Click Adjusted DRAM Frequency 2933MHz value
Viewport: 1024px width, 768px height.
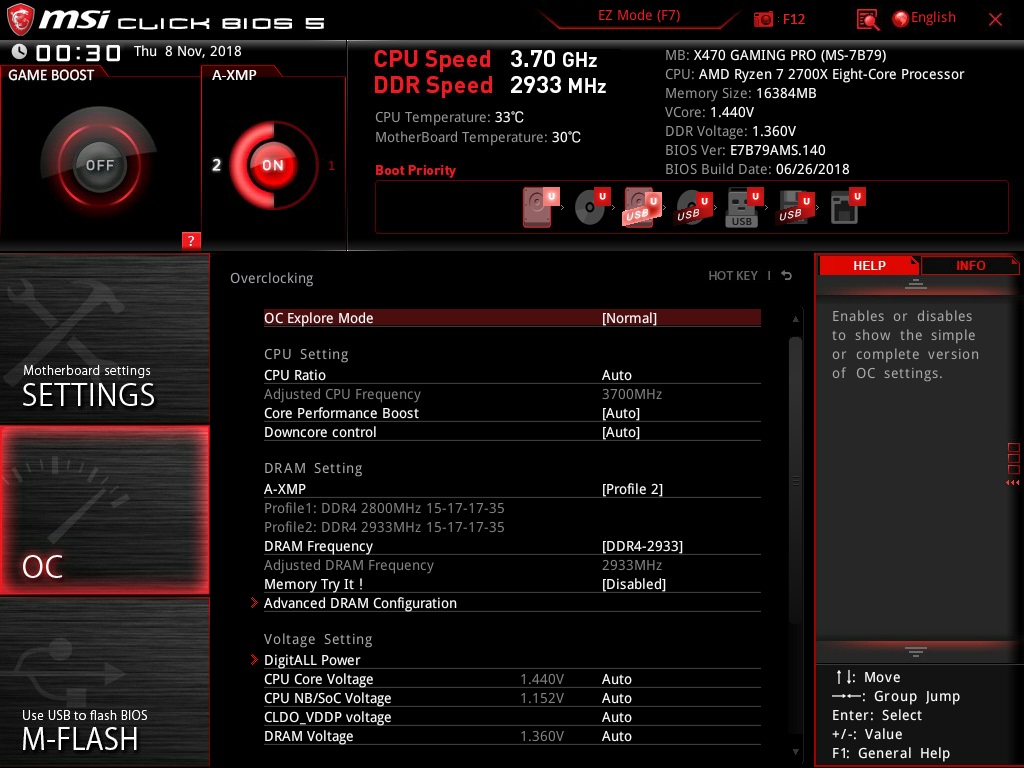pos(632,565)
